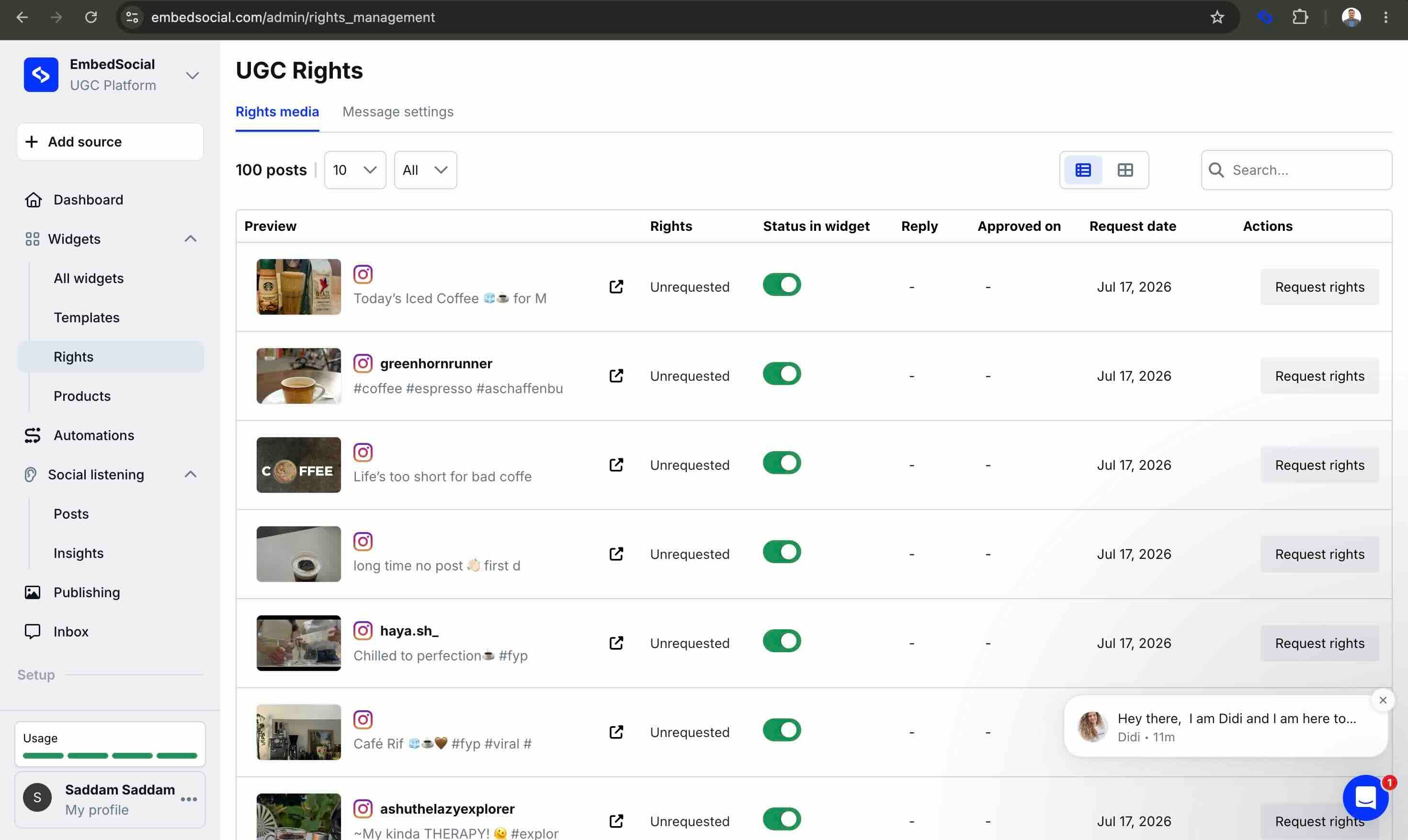Open the chat messenger bubble
Screen dimensions: 1408x840
[1365, 798]
